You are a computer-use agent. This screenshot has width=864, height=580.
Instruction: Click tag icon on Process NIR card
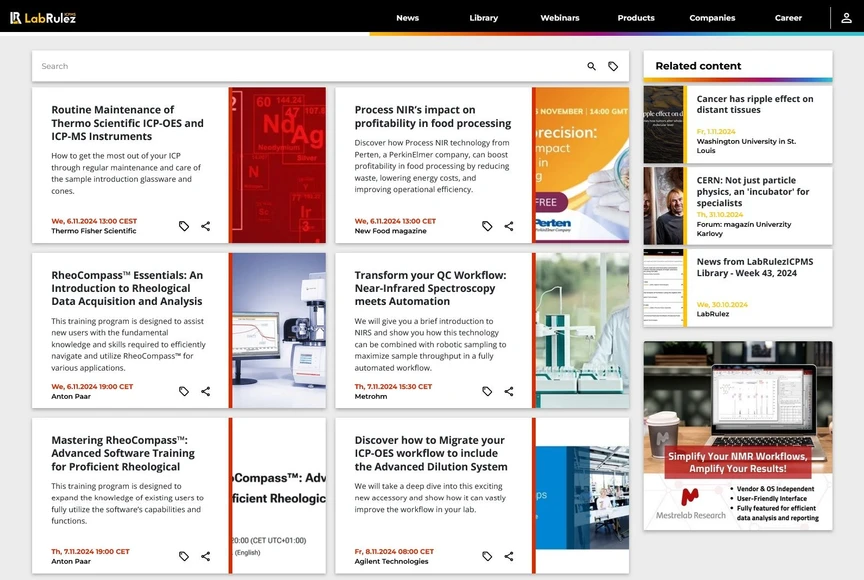487,226
